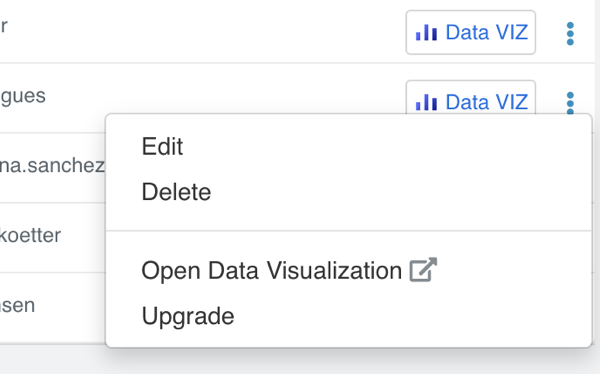Click the bar chart icon in the gues row
This screenshot has height=374, width=600.
(426, 103)
